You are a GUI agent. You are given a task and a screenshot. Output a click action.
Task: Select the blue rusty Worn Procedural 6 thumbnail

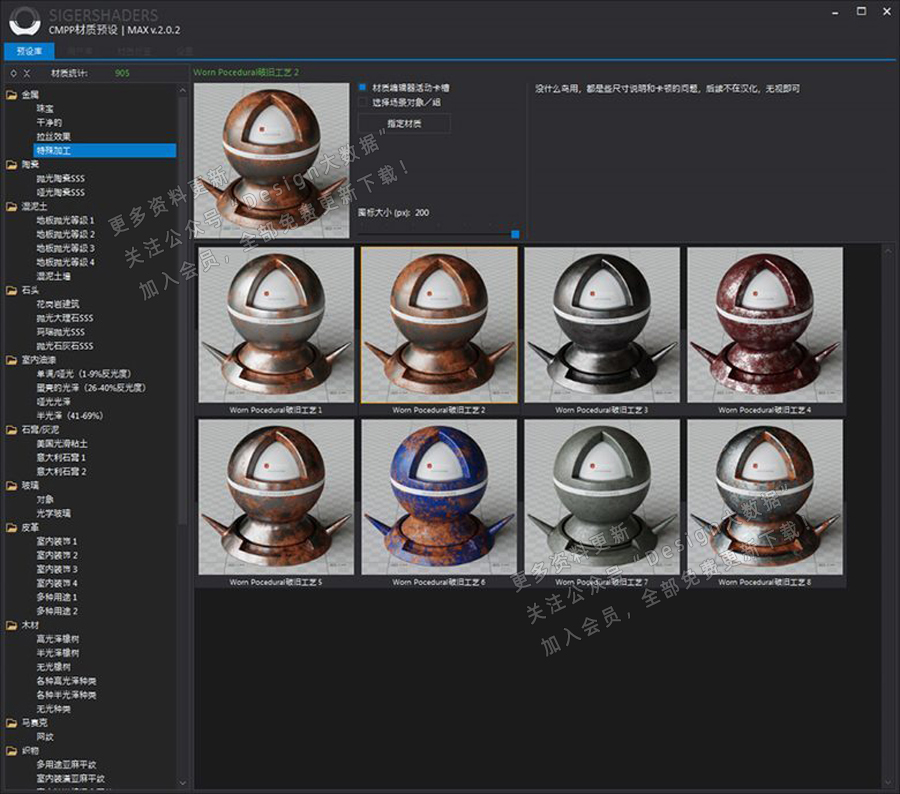click(x=439, y=497)
